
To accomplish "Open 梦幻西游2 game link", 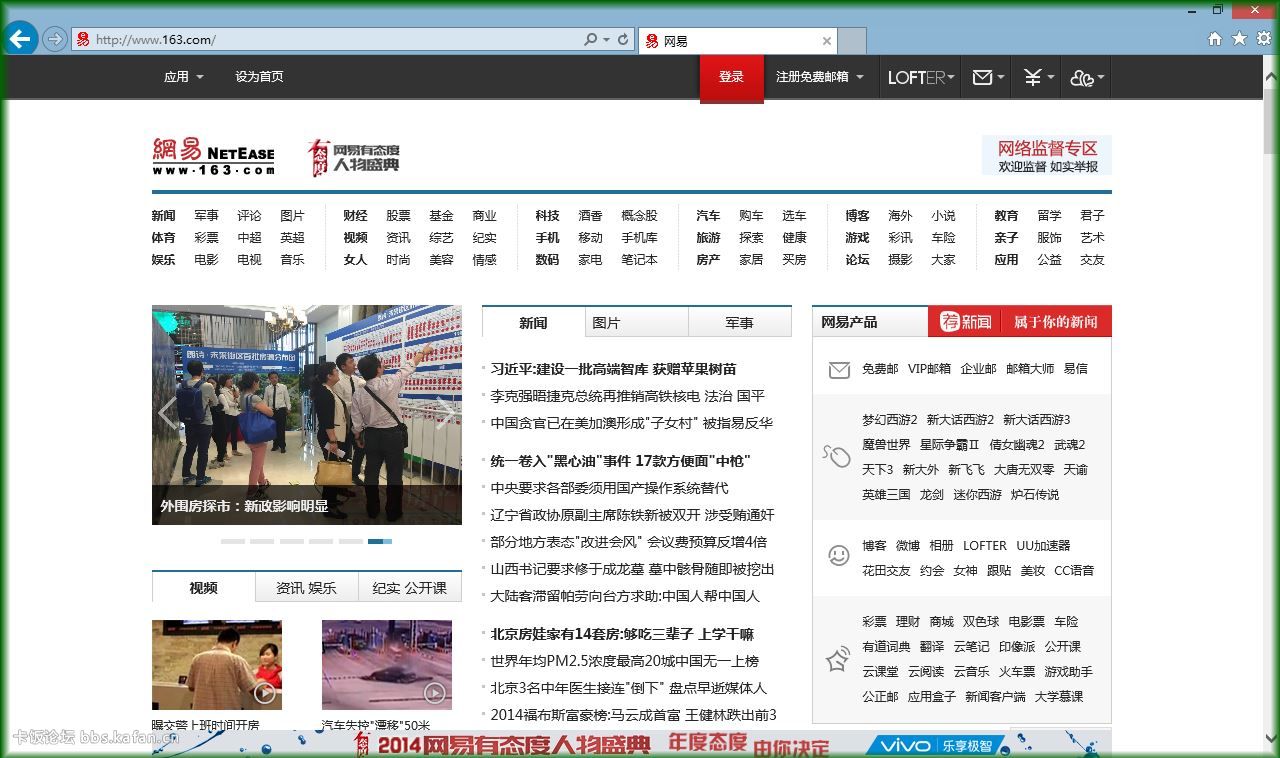I will (x=889, y=420).
